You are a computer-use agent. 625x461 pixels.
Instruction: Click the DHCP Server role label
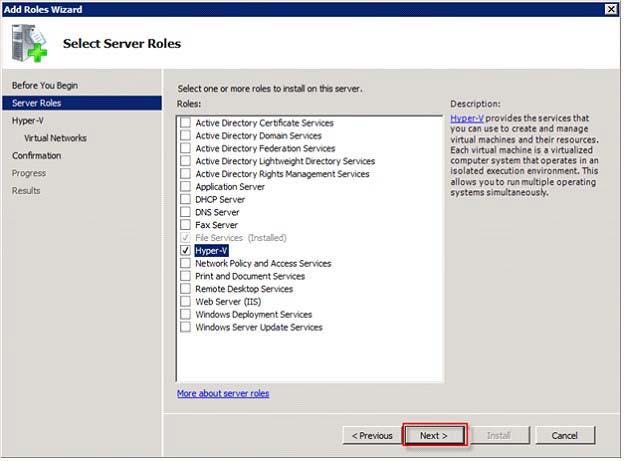220,199
